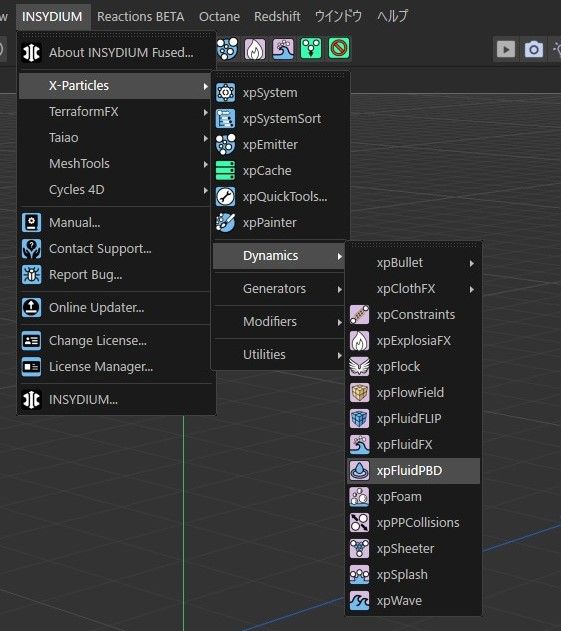Viewport: 561px width, 631px height.
Task: Select xpPPCollisions icon entry
Action: [x=359, y=522]
